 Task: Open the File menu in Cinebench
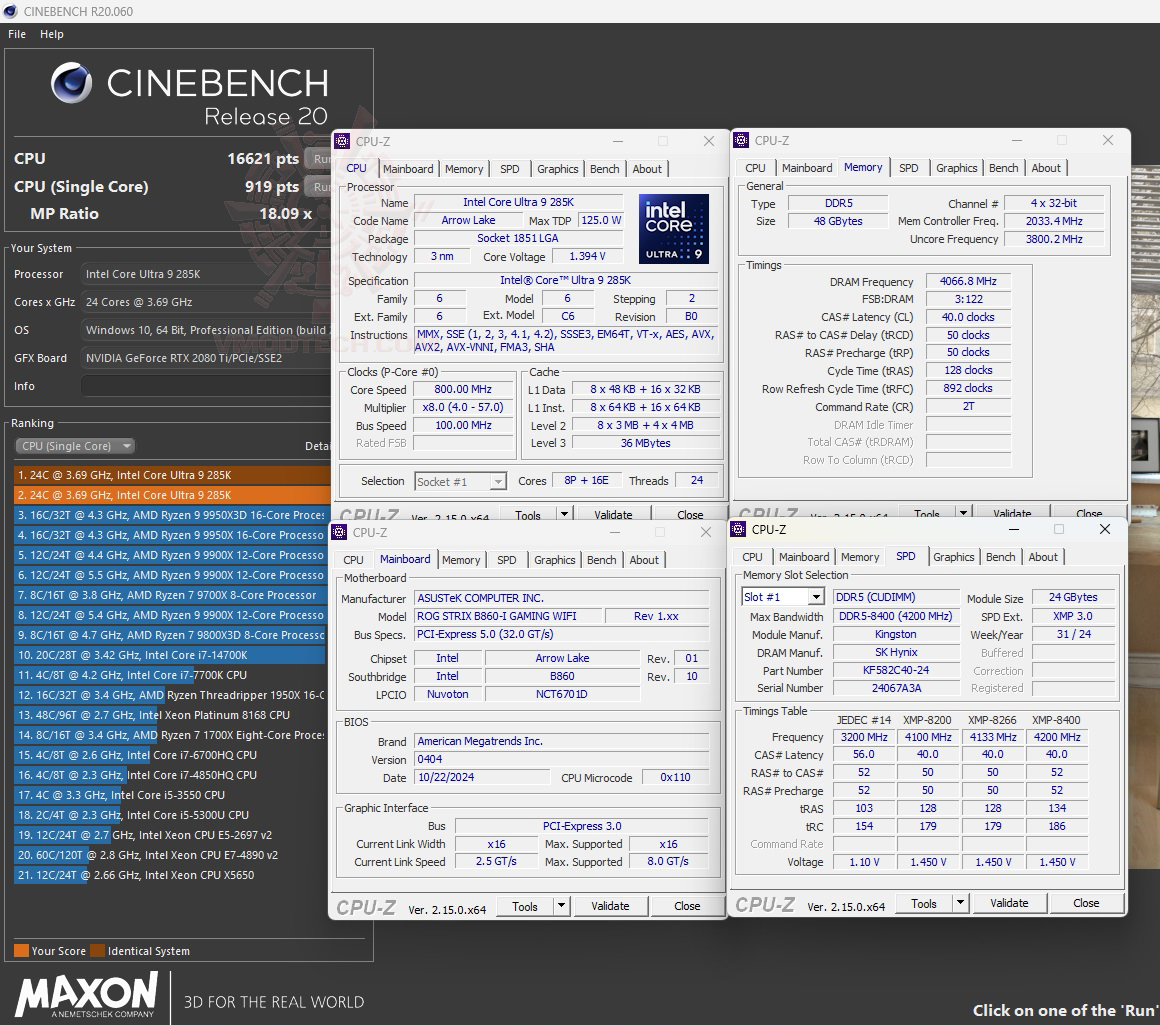pos(17,34)
